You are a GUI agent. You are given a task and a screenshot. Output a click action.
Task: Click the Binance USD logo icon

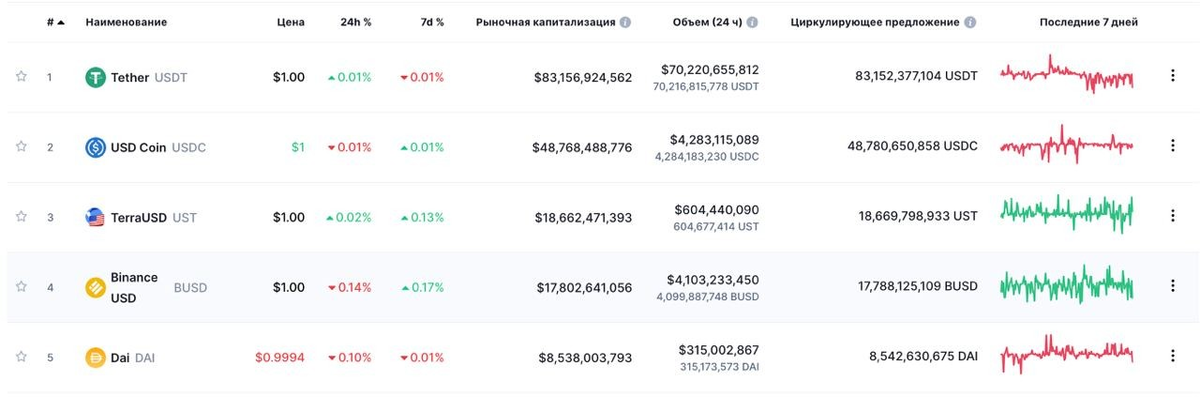tap(95, 287)
